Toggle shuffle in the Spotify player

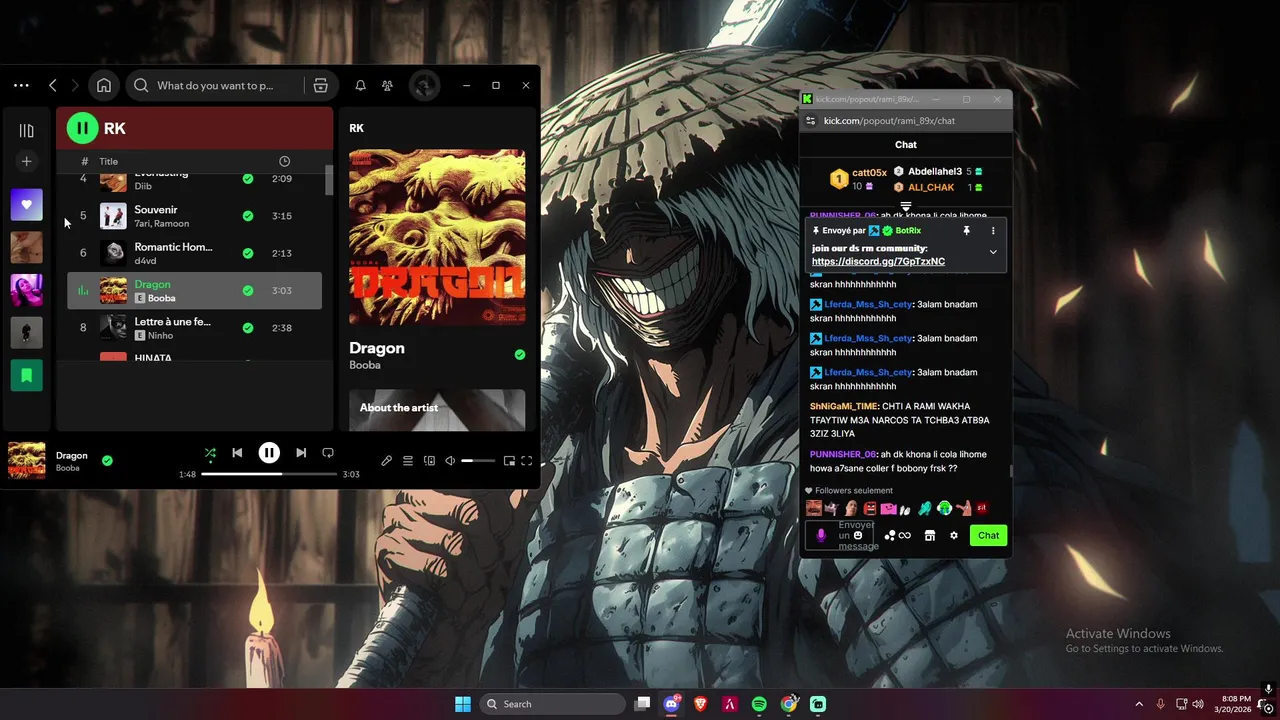[x=210, y=453]
